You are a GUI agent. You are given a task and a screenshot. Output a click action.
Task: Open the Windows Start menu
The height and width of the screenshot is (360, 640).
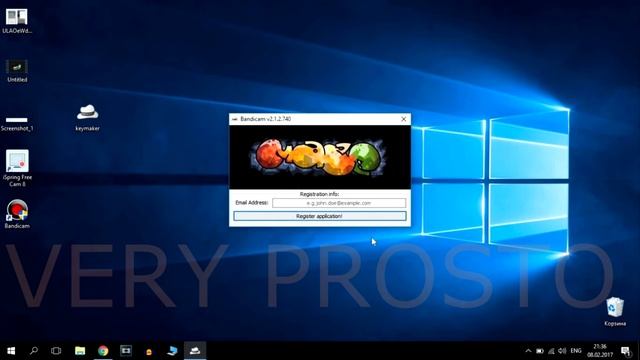(x=11, y=351)
